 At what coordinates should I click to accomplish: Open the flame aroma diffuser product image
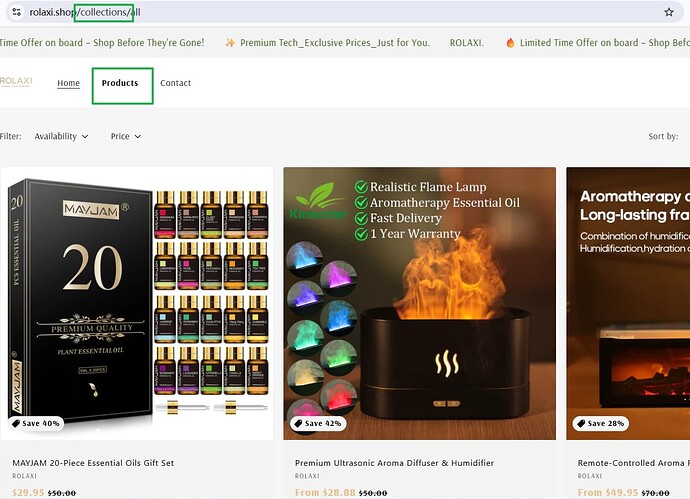pyautogui.click(x=419, y=303)
